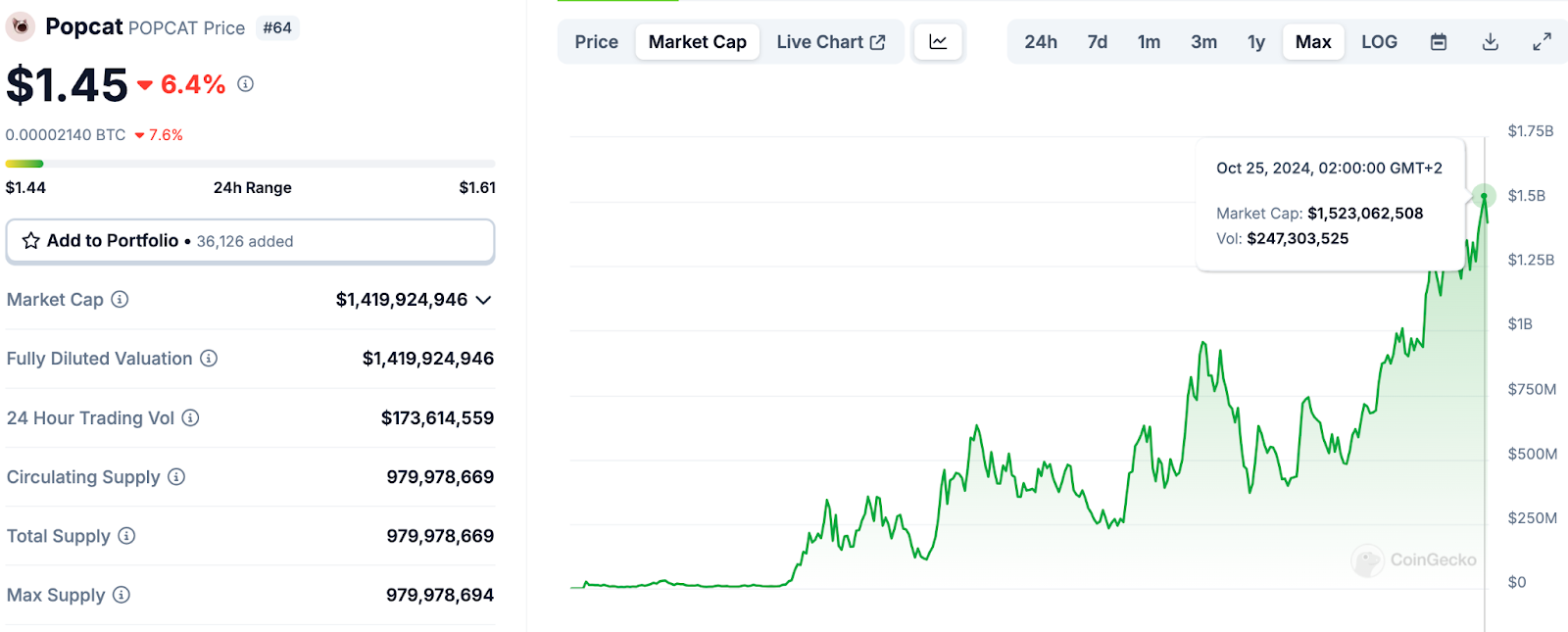Click the line chart type icon

pos(938,42)
